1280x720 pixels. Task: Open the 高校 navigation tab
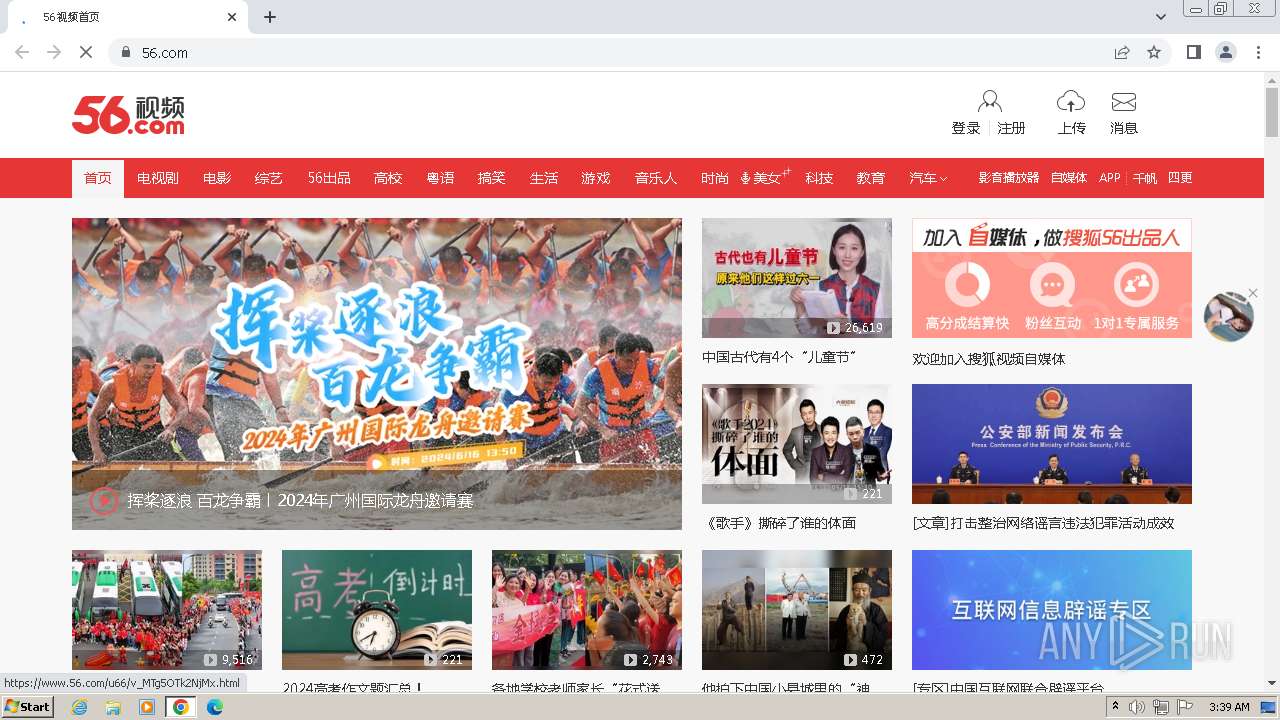tap(388, 178)
